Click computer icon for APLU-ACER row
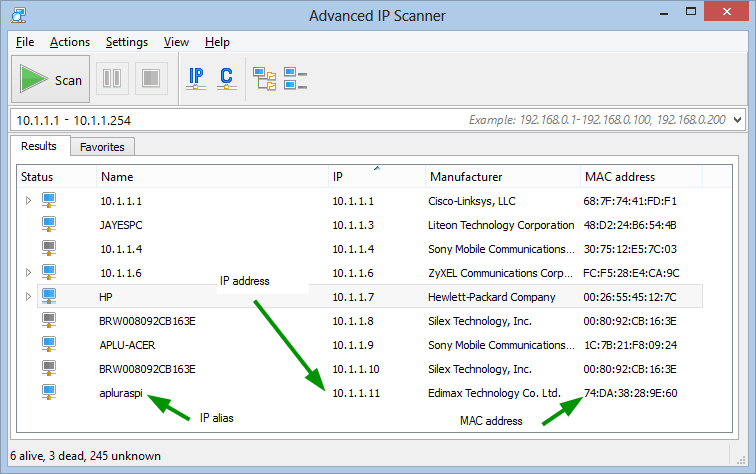The height and width of the screenshot is (474, 756). pyautogui.click(x=49, y=344)
